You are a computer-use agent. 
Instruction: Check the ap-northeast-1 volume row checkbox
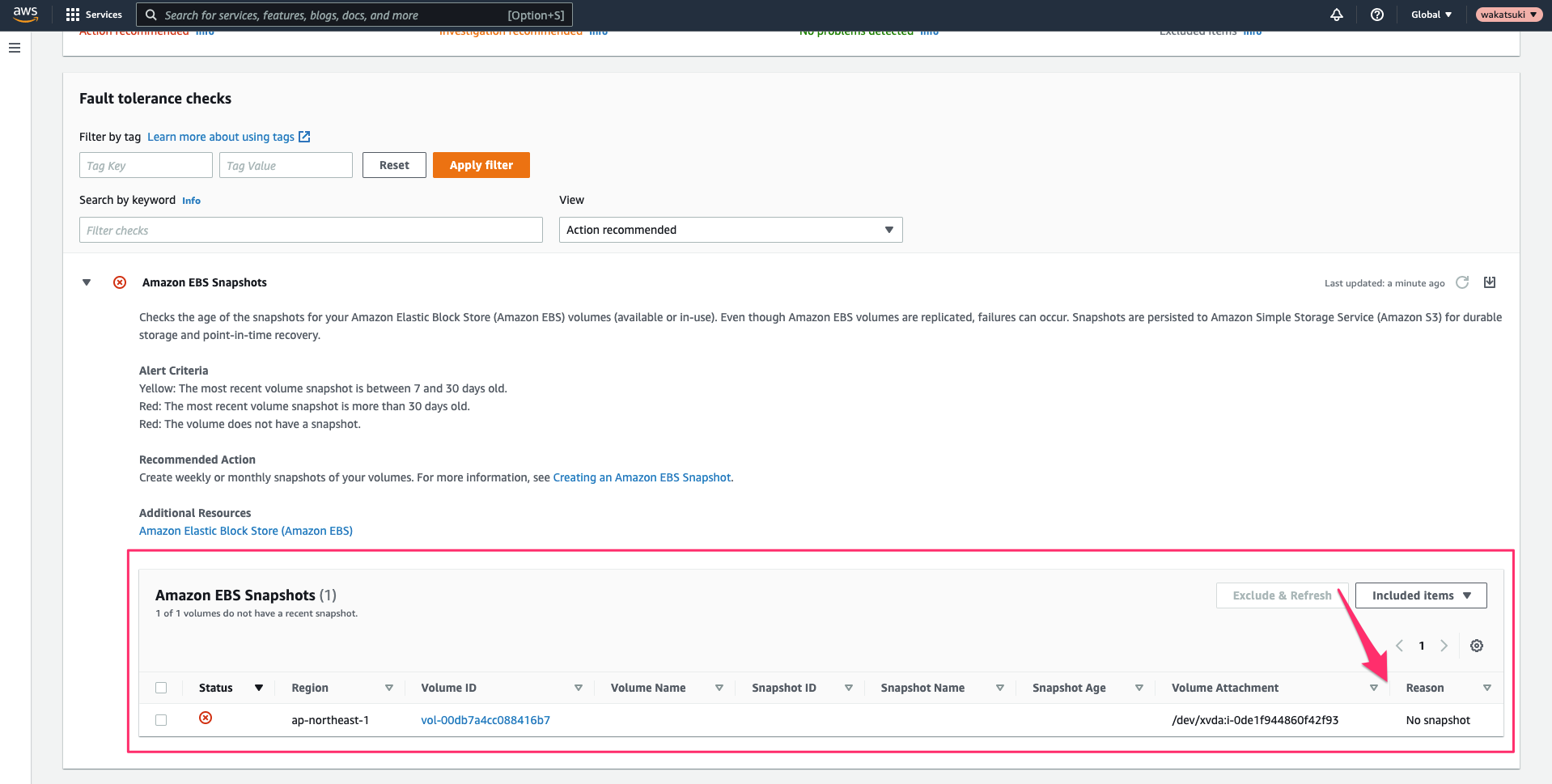[x=161, y=720]
